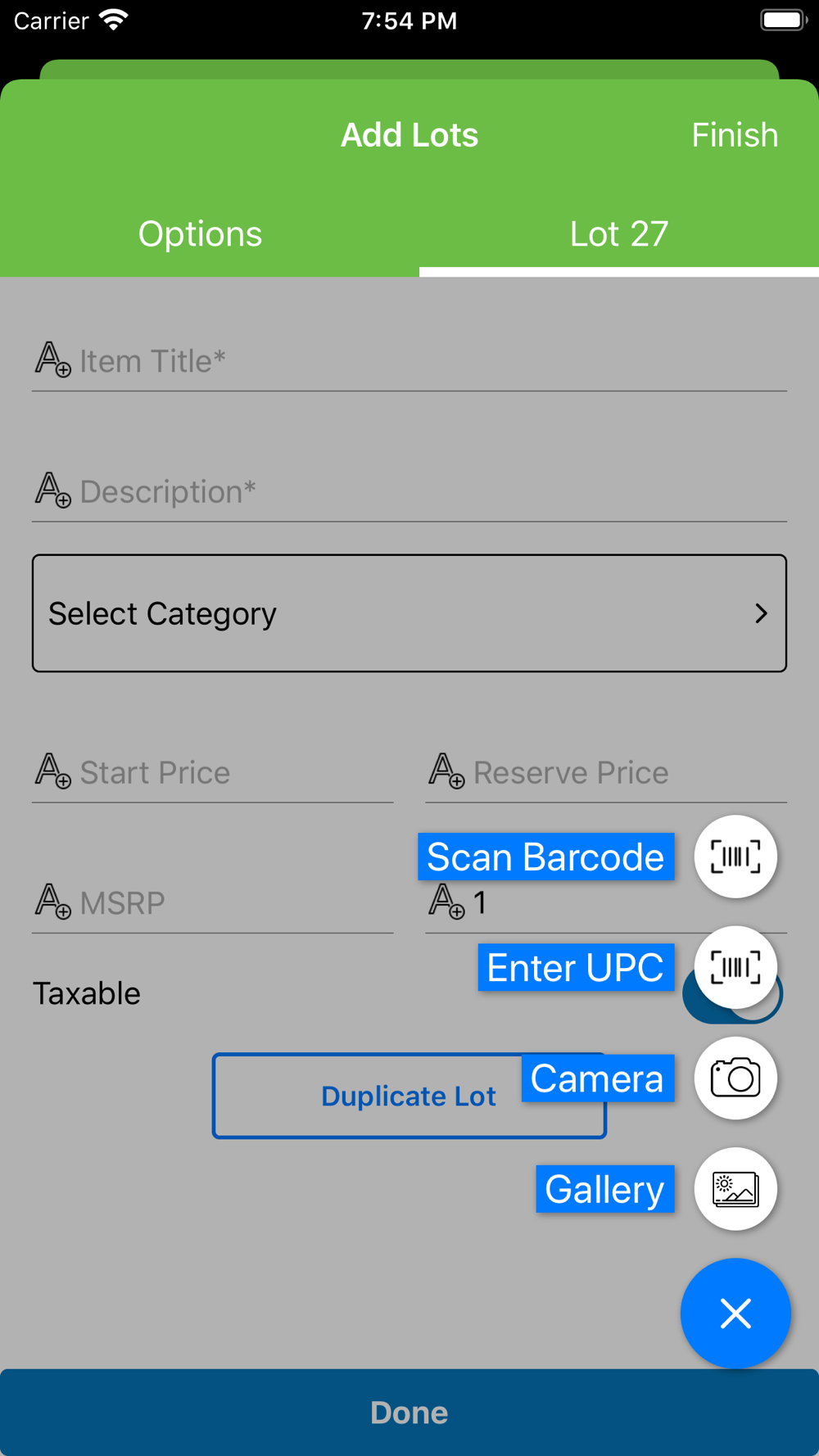819x1456 pixels.
Task: Tap the text icon beside MSRP
Action: 52,901
